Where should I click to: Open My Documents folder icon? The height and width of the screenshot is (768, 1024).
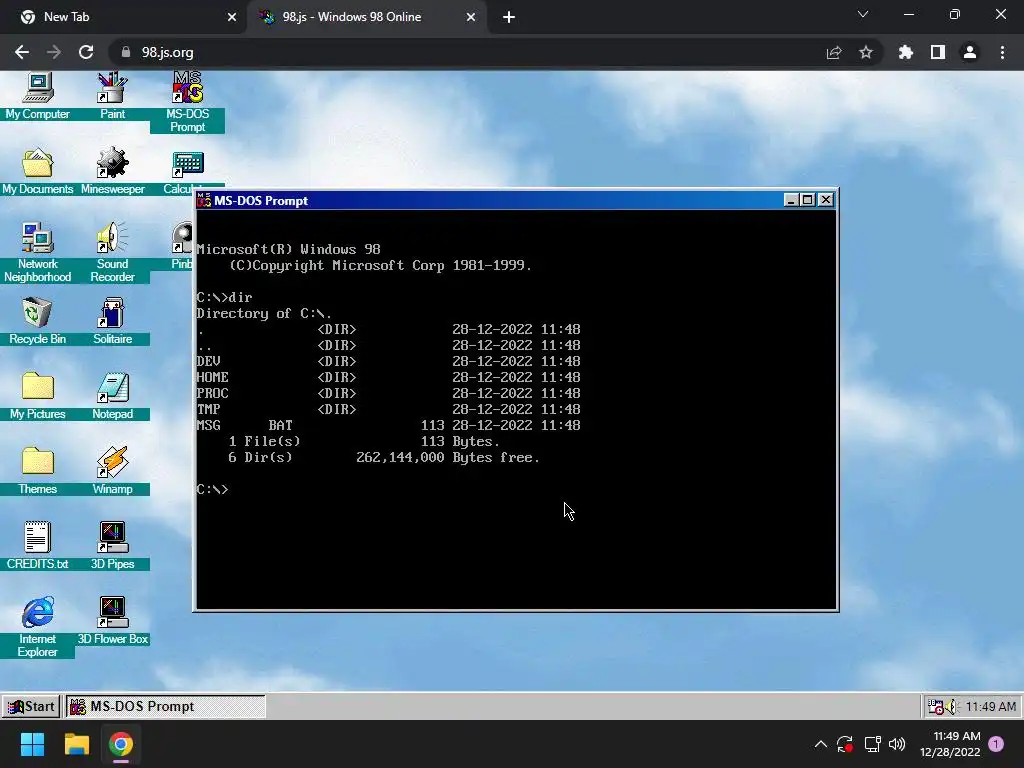click(x=37, y=171)
